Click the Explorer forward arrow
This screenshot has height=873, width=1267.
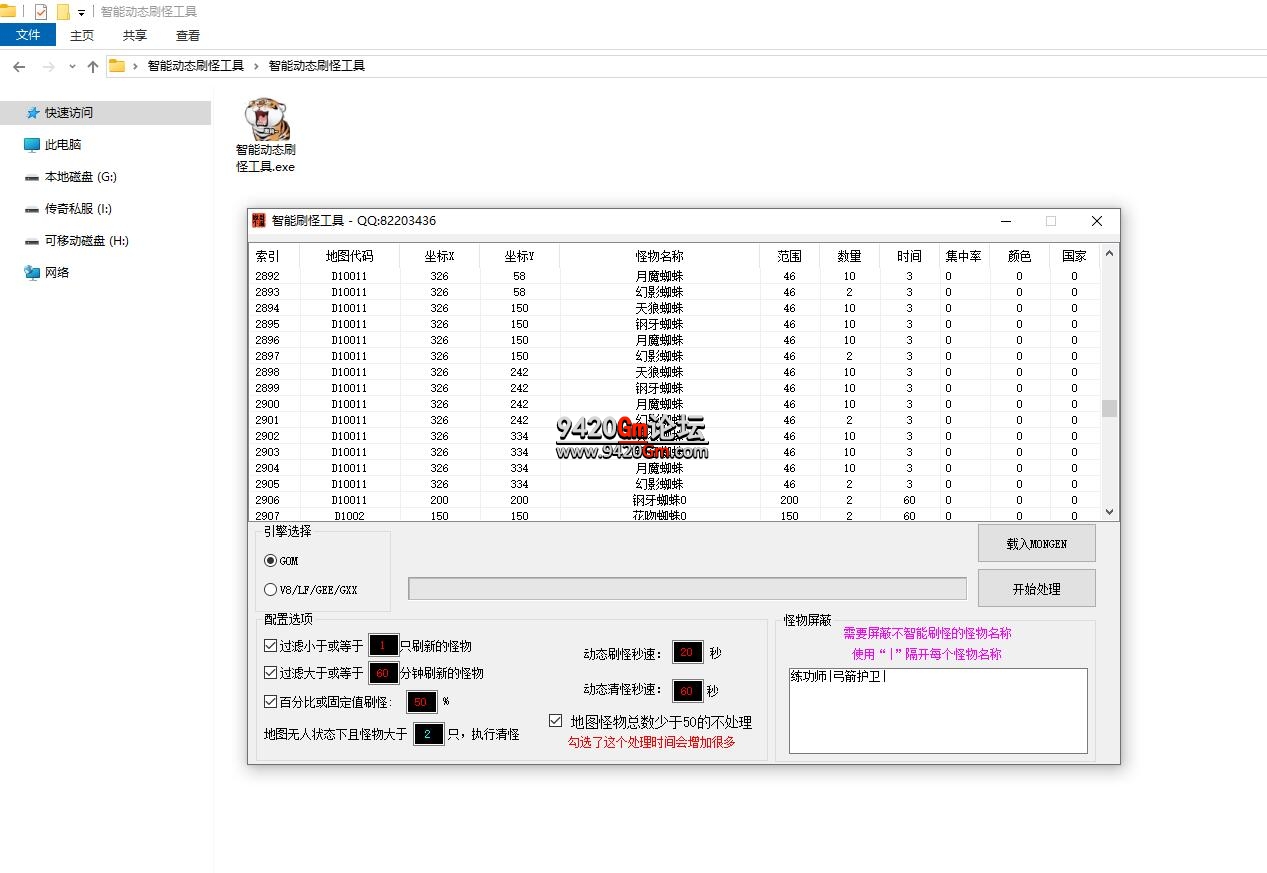[x=48, y=66]
